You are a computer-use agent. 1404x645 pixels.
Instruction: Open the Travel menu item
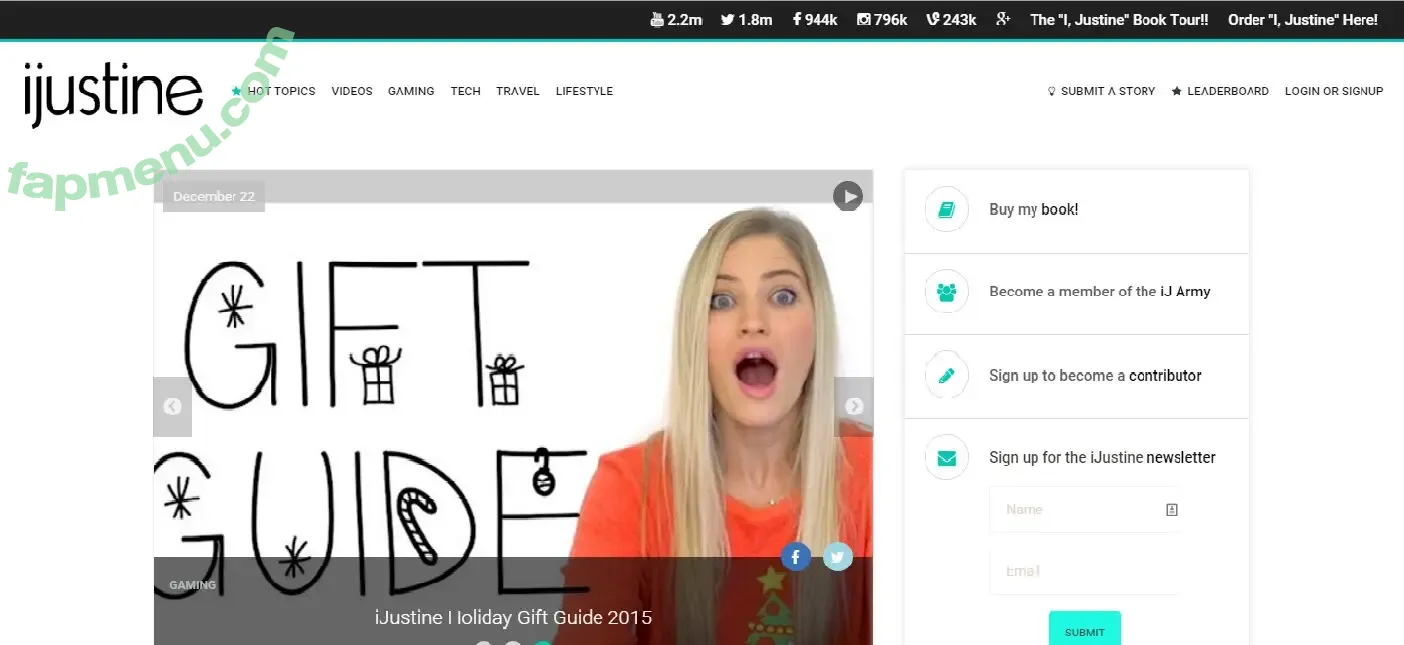[x=518, y=91]
